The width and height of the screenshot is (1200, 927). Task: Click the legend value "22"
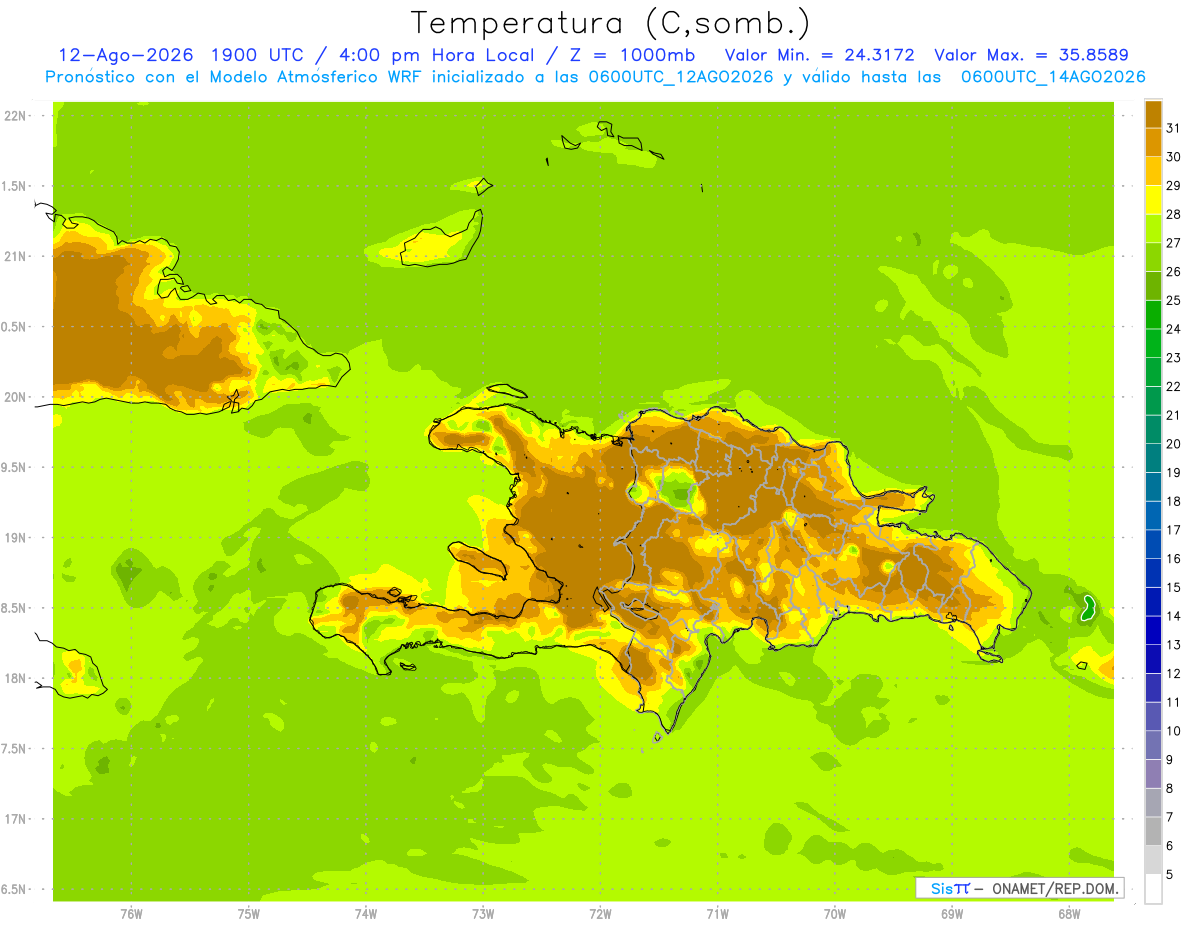coord(1173,386)
